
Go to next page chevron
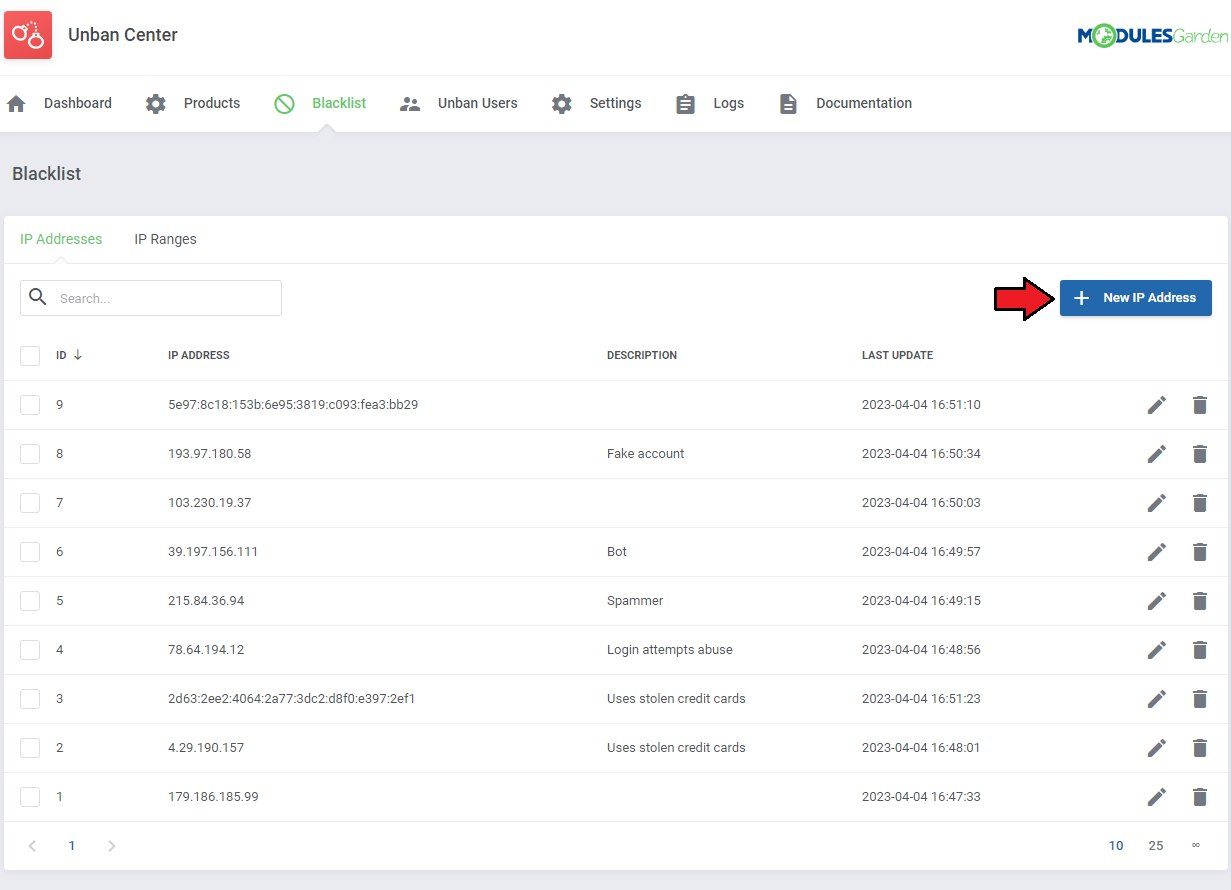112,846
